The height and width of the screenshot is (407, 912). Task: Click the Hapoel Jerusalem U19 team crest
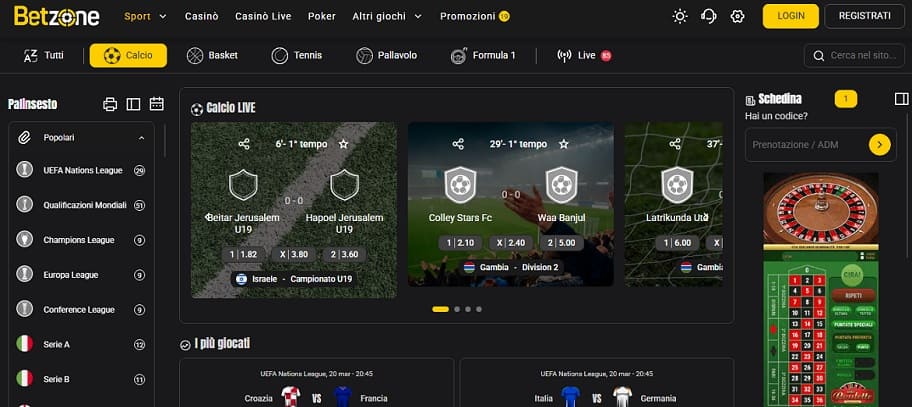coord(344,184)
